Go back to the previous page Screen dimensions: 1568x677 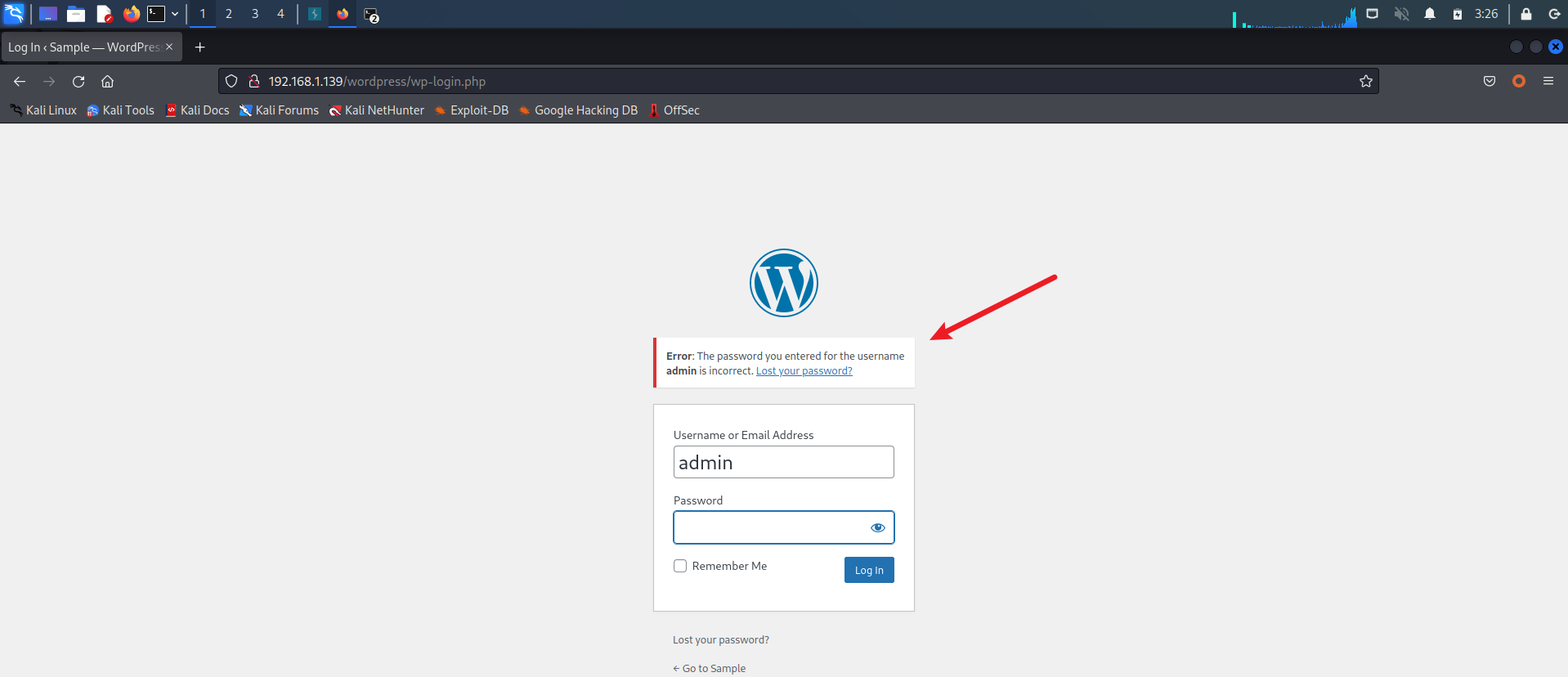point(20,82)
